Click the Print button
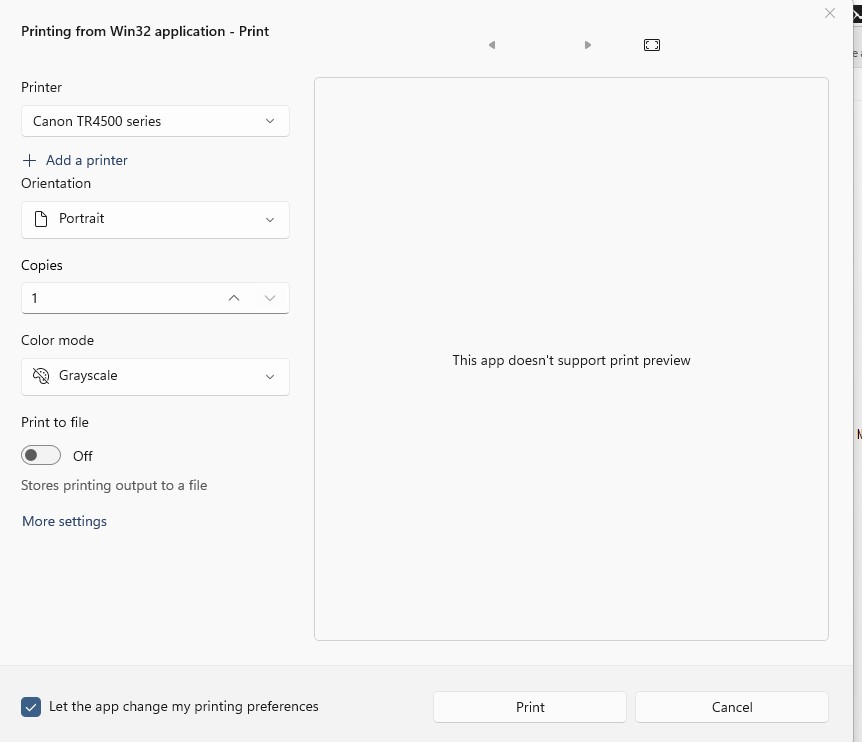This screenshot has width=862, height=742. click(x=529, y=707)
